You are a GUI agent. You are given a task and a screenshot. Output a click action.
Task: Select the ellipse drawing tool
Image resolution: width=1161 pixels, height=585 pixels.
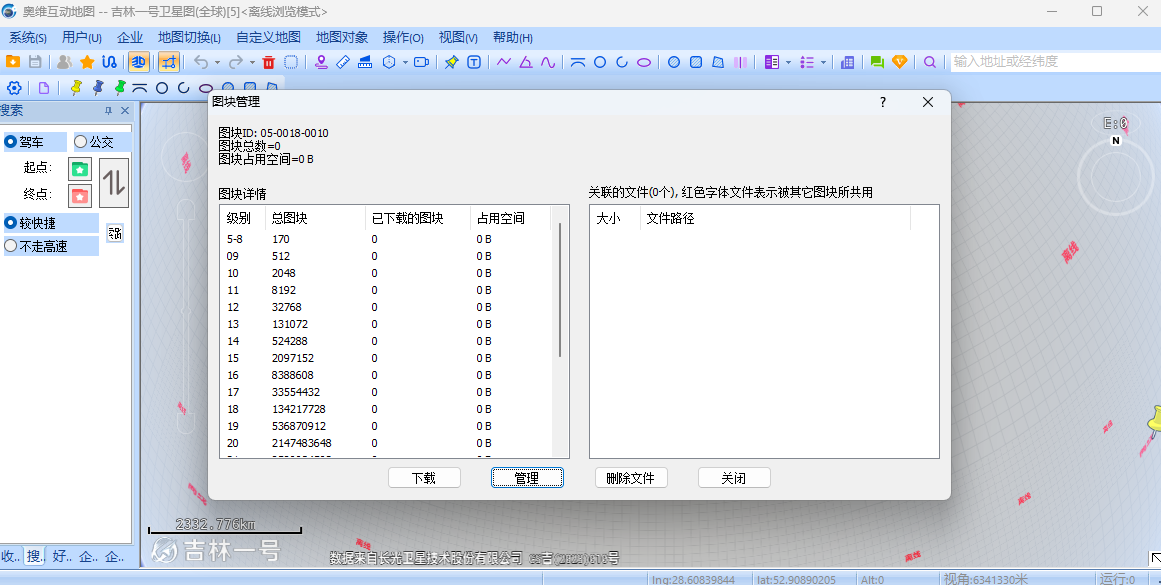644,62
